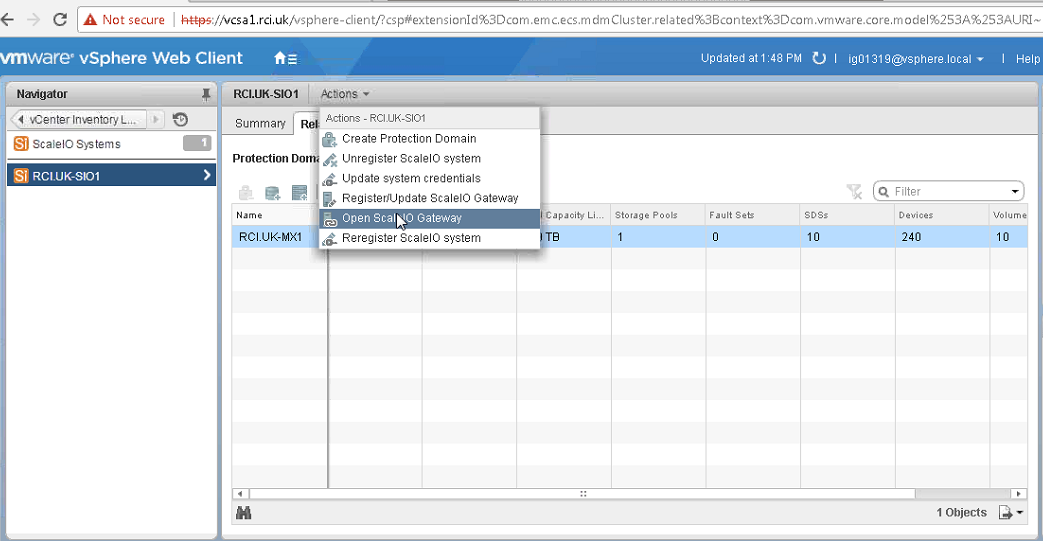Choose Reregister ScaleIO system
1043x541 pixels.
pos(430,238)
